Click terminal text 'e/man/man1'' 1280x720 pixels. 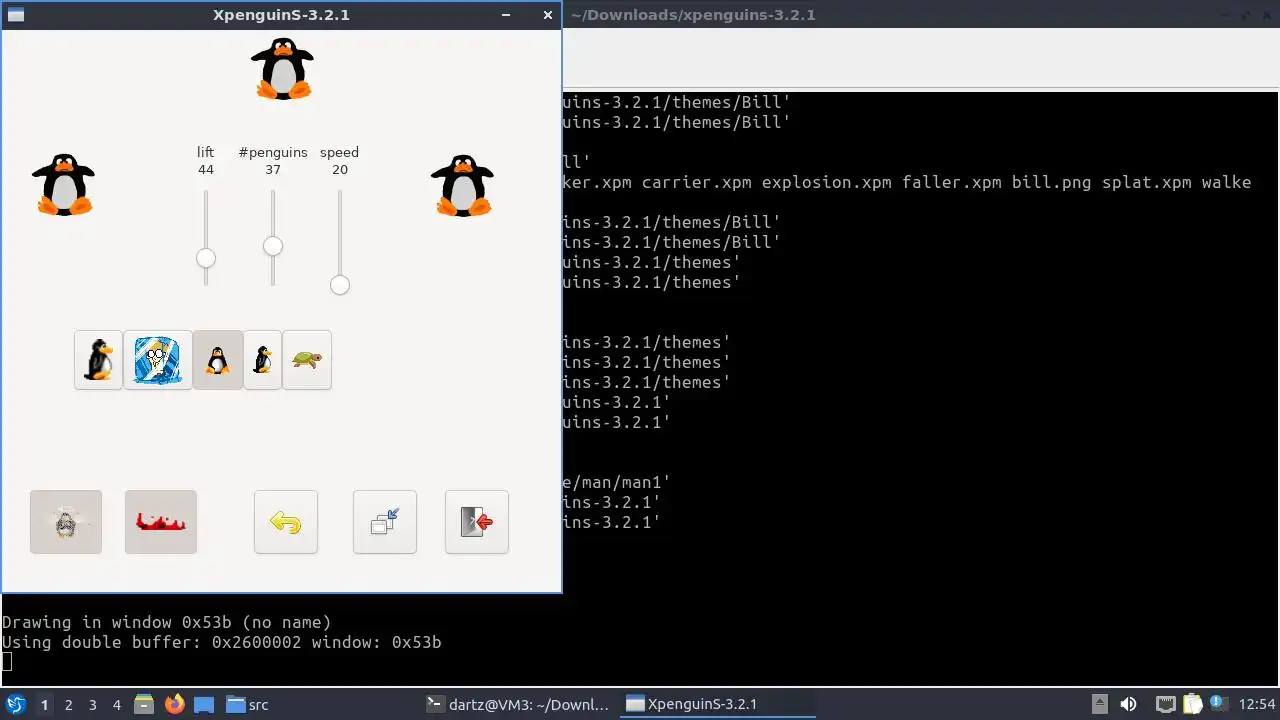coord(617,482)
